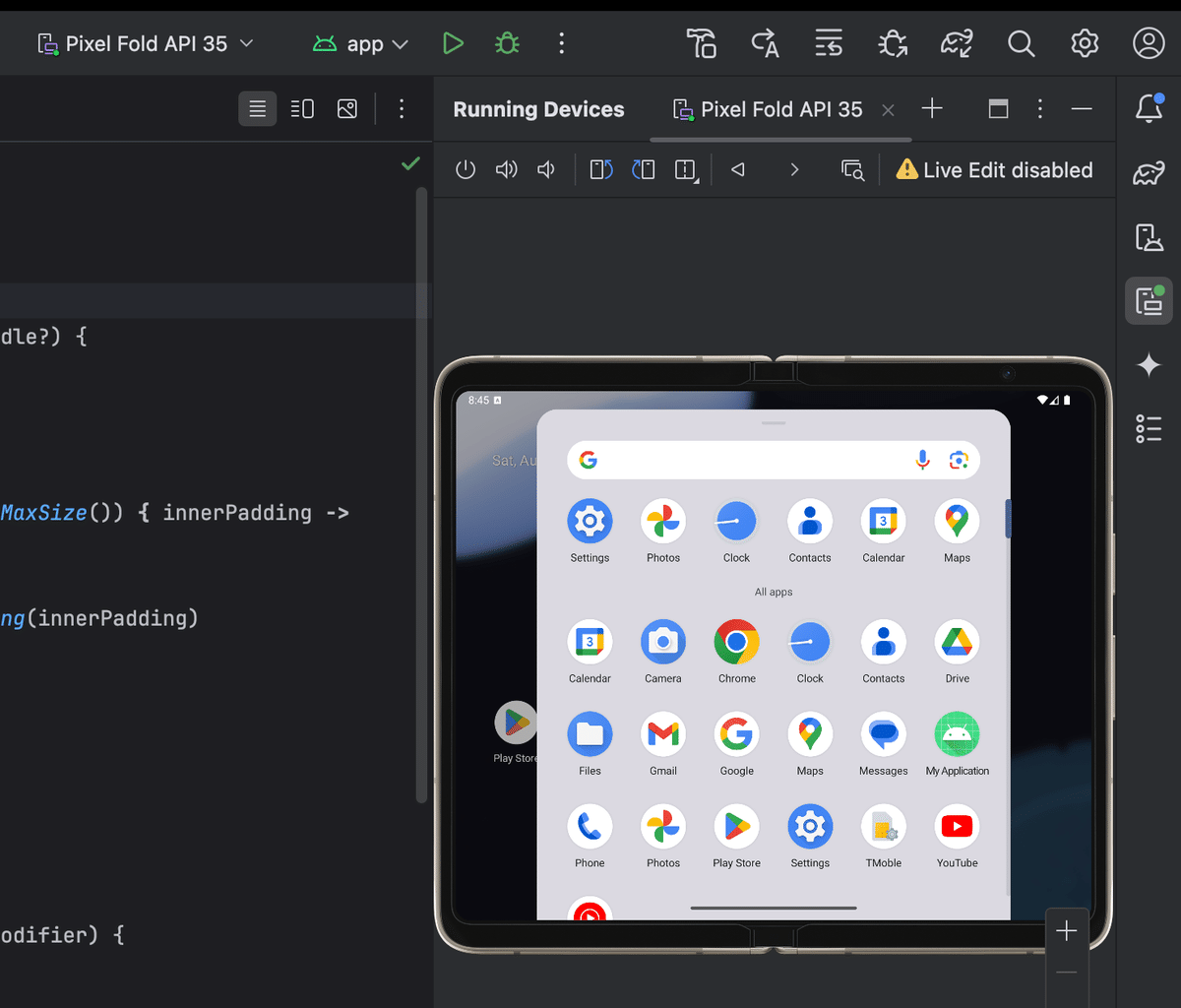Open Notifications bell in right sidebar
1181x1008 pixels.
1149,109
